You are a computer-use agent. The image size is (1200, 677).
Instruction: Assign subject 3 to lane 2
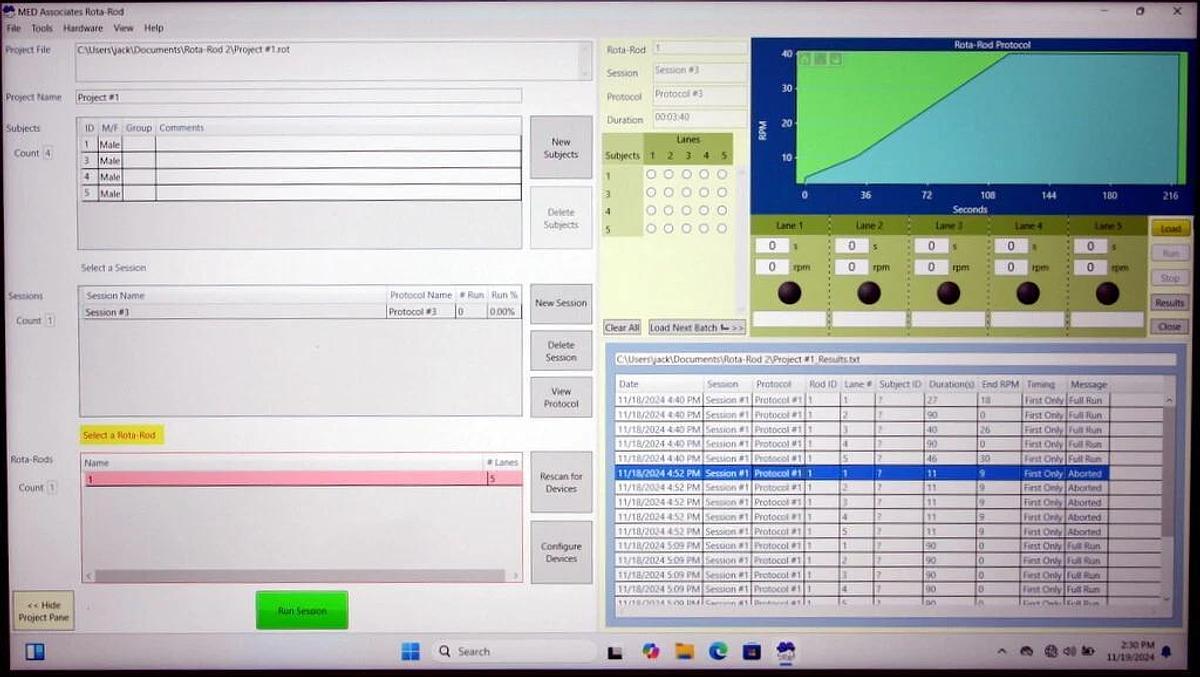click(x=669, y=192)
